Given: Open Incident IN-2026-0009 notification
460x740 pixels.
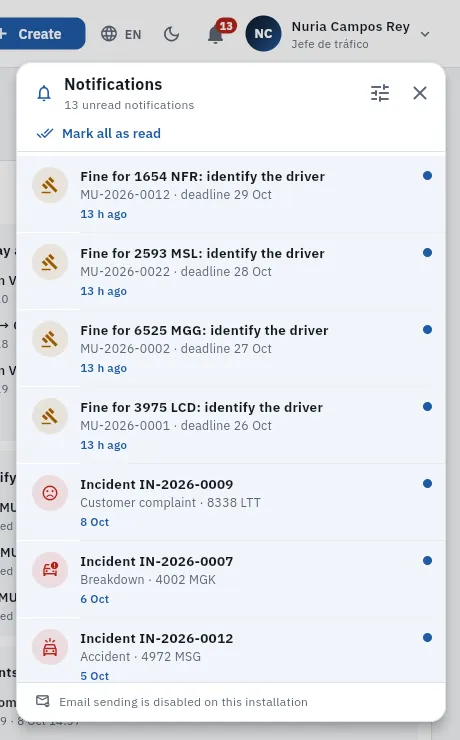Looking at the screenshot, I should coord(231,502).
